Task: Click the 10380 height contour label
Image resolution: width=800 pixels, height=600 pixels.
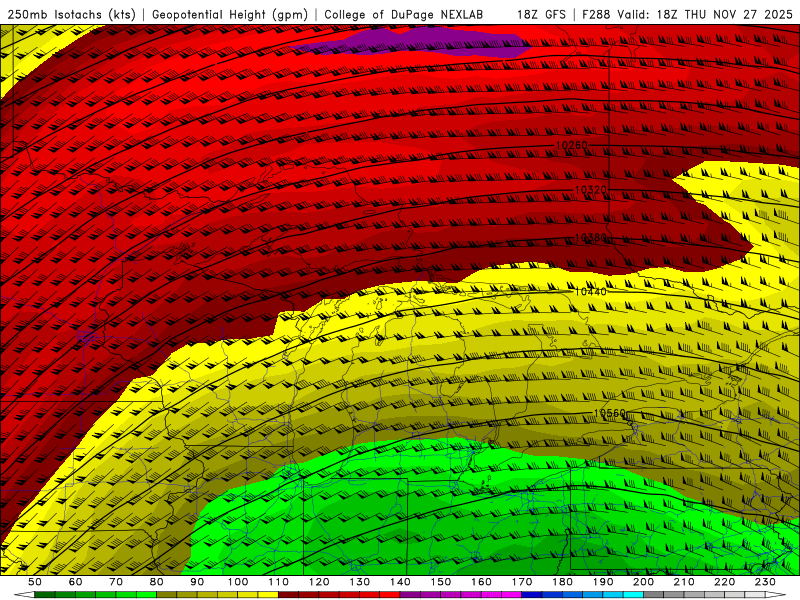Action: pos(591,238)
